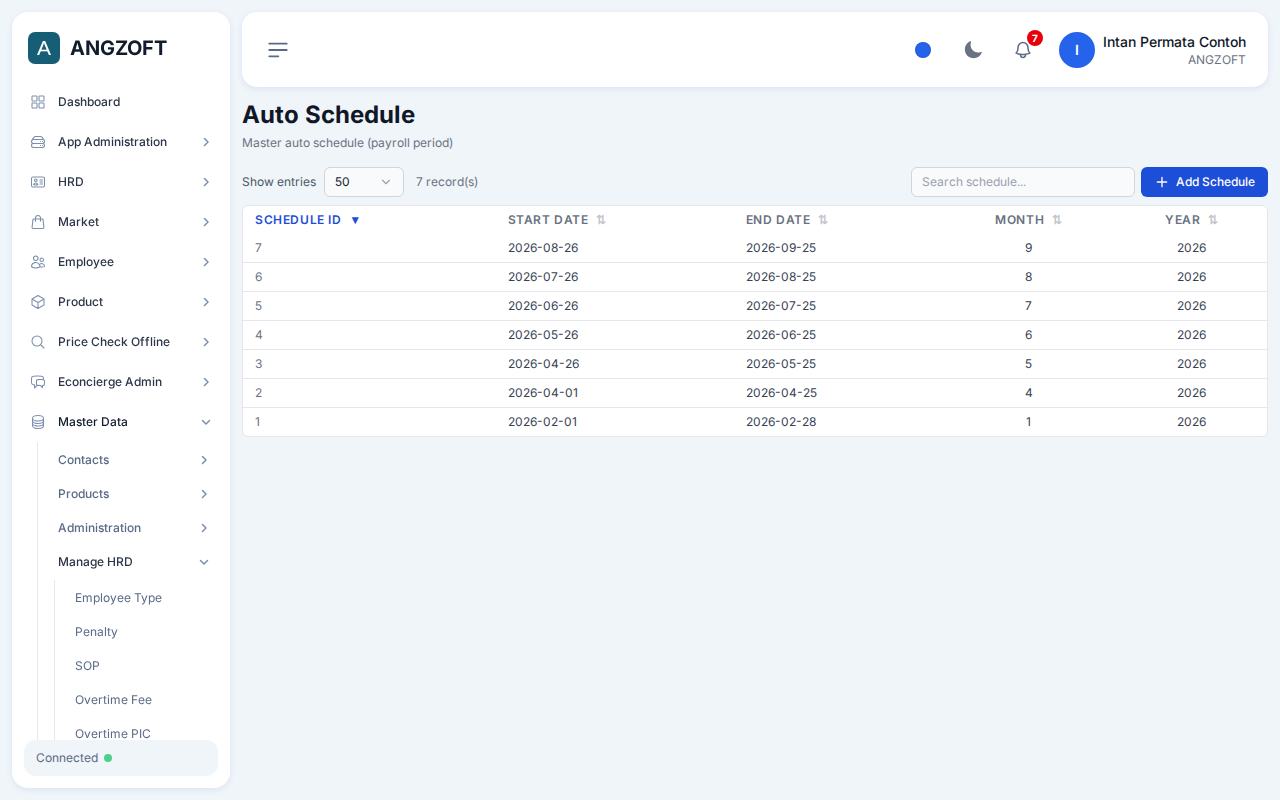Reverse Schedule ID sort order
The width and height of the screenshot is (1280, 800).
(x=355, y=220)
